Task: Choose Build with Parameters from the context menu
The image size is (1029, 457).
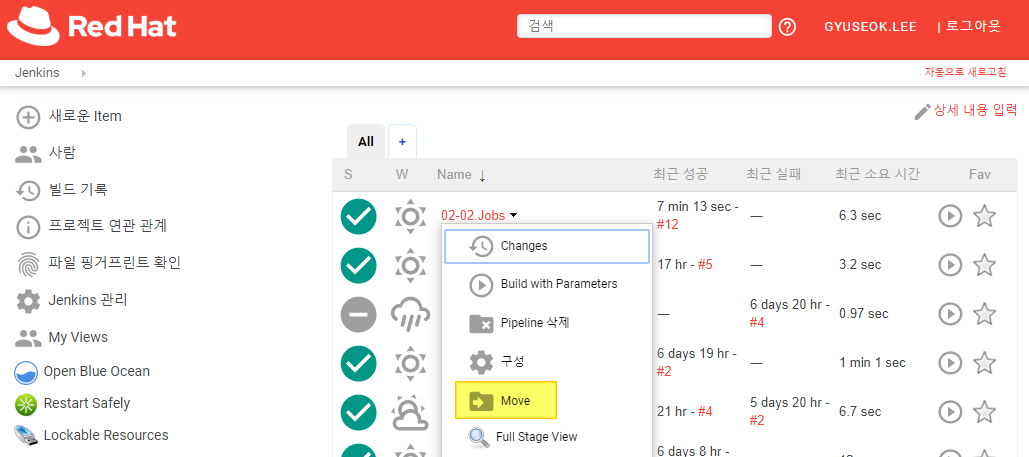Action: pos(558,284)
